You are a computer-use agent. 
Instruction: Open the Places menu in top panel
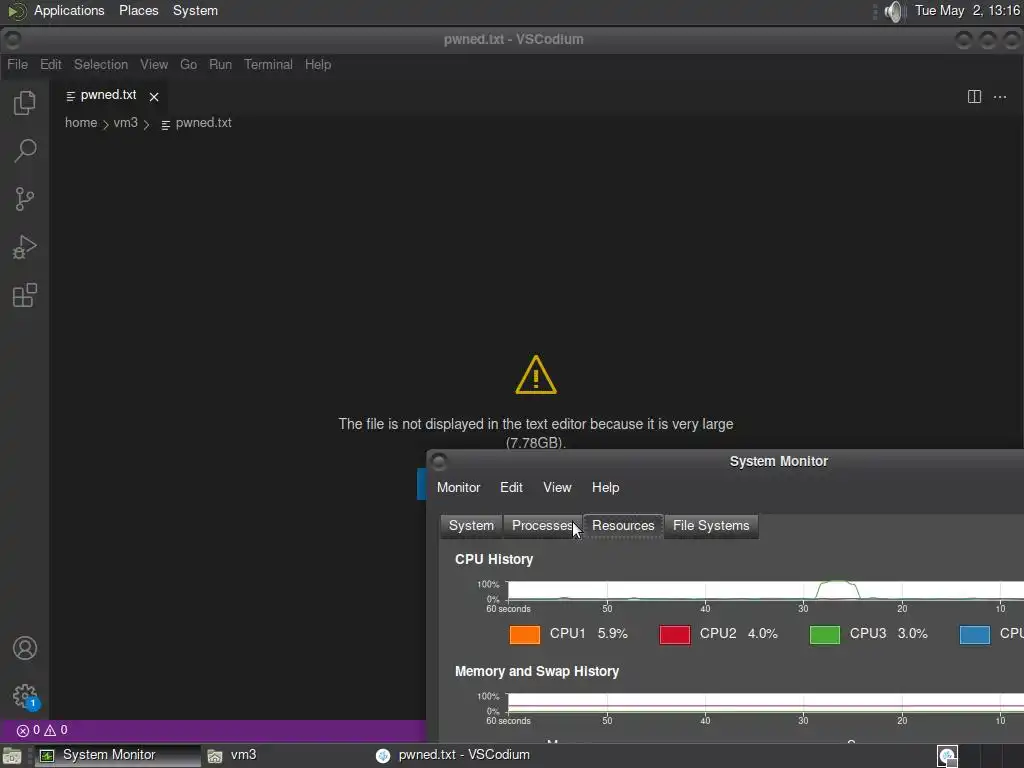(x=138, y=10)
